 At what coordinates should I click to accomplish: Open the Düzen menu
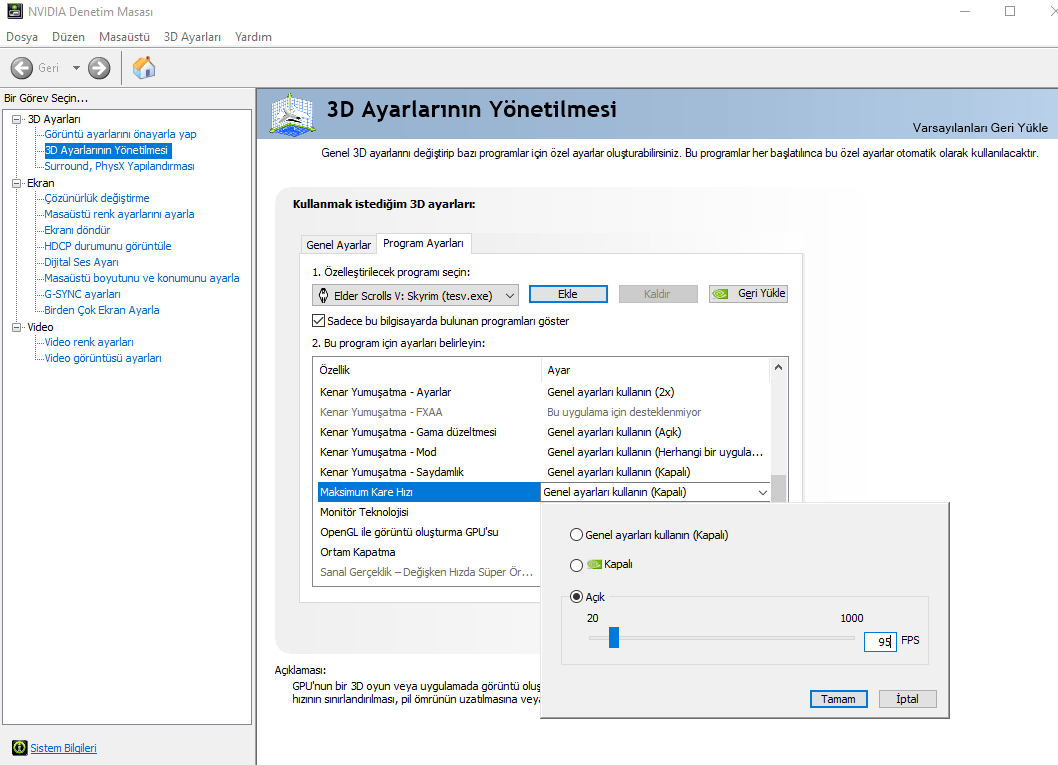68,36
